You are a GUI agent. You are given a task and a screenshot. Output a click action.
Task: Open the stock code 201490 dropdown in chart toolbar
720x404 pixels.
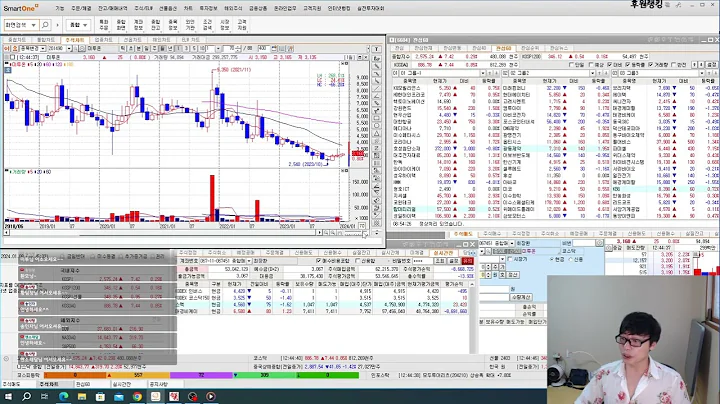[x=68, y=48]
